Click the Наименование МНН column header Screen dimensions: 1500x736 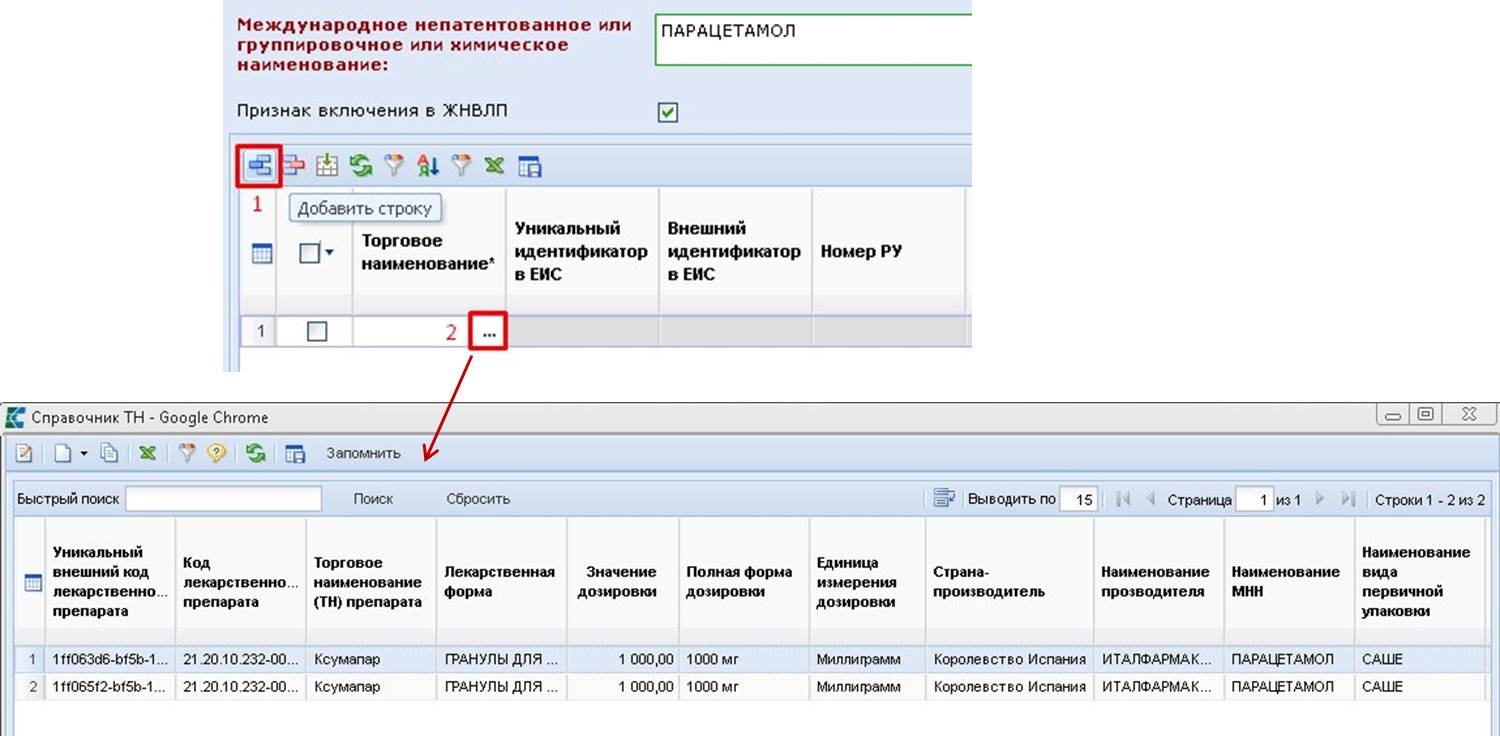(x=1289, y=582)
